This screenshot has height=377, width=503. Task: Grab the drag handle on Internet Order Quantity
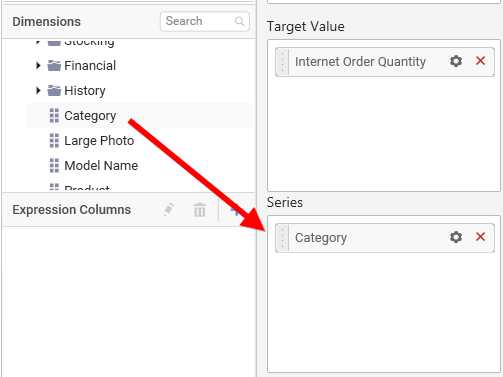(283, 62)
